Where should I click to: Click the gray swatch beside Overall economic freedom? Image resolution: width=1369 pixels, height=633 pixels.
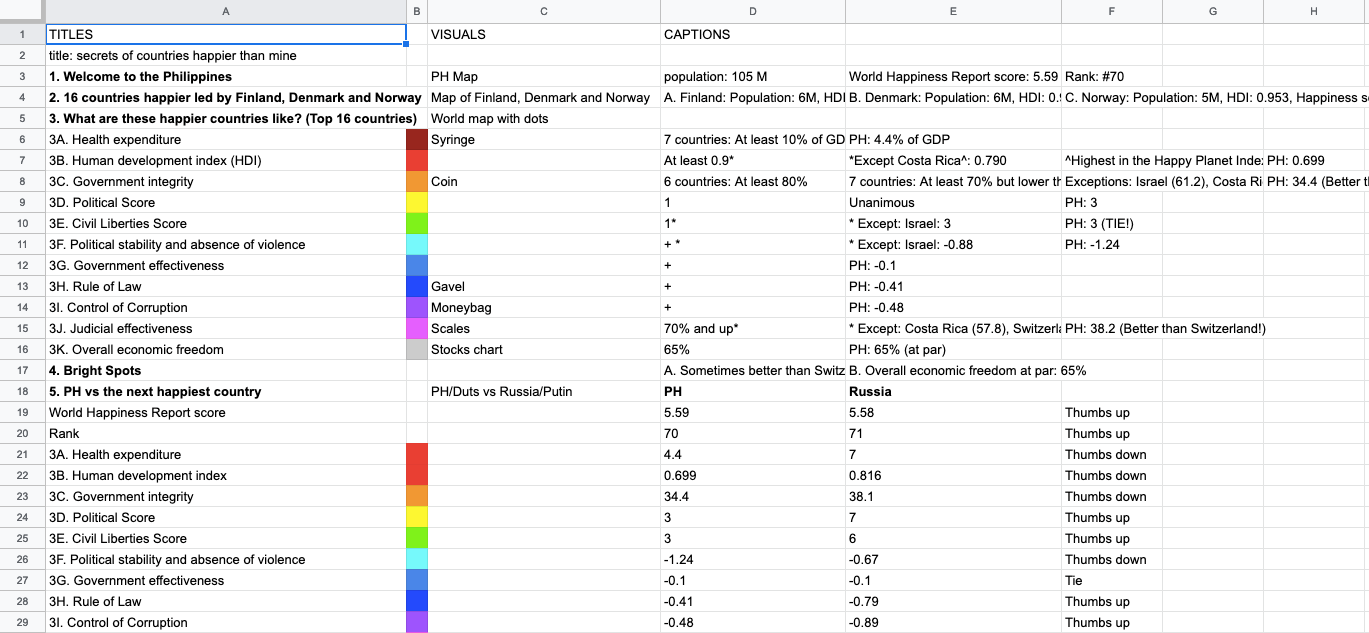[x=417, y=349]
